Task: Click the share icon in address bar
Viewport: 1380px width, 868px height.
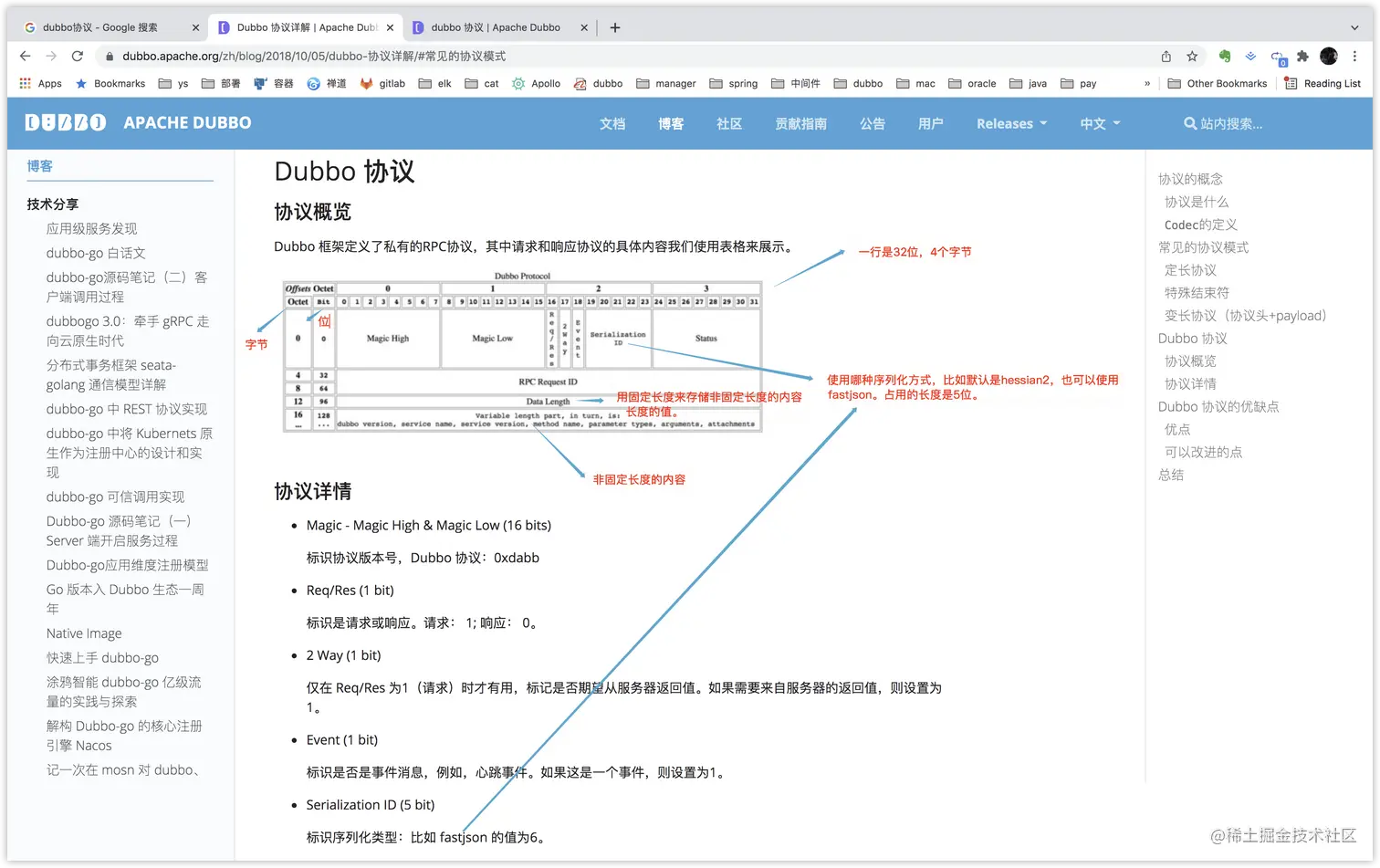Action: [1166, 57]
